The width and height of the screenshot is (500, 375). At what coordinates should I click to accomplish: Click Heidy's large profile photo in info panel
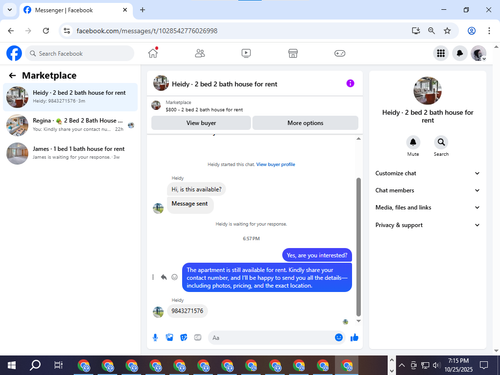pyautogui.click(x=428, y=91)
